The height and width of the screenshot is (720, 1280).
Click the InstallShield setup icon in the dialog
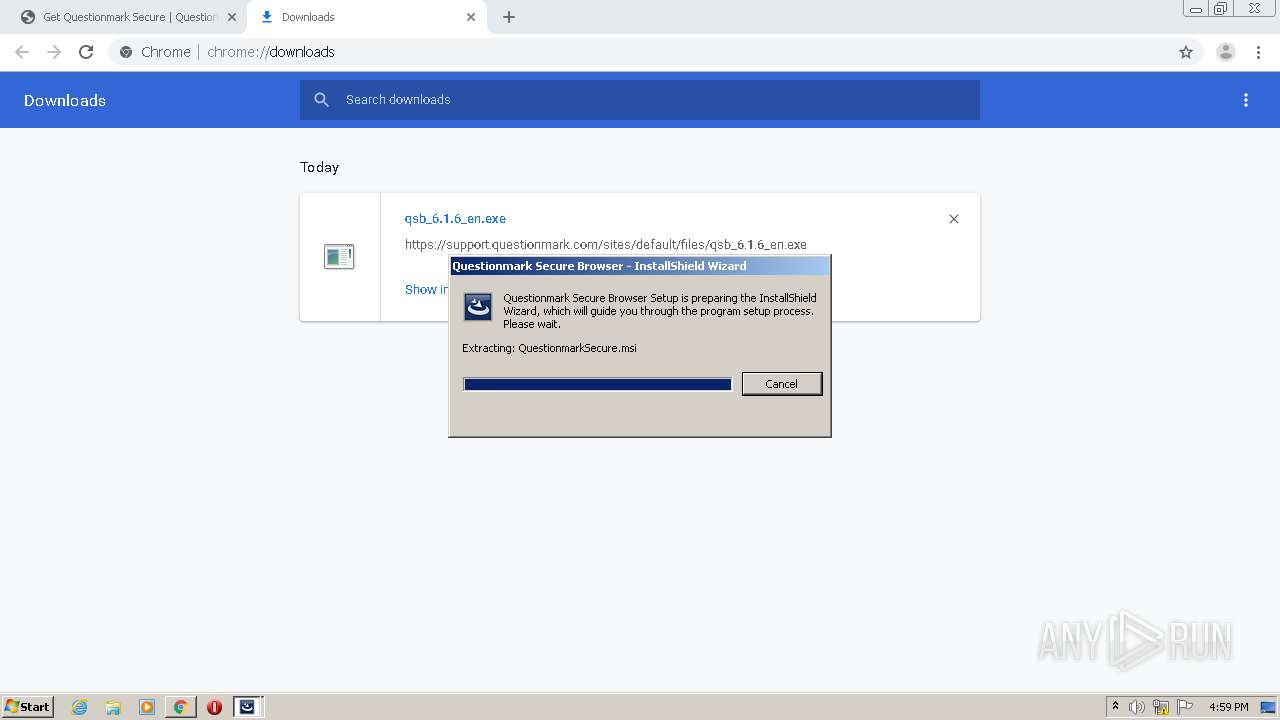point(478,307)
